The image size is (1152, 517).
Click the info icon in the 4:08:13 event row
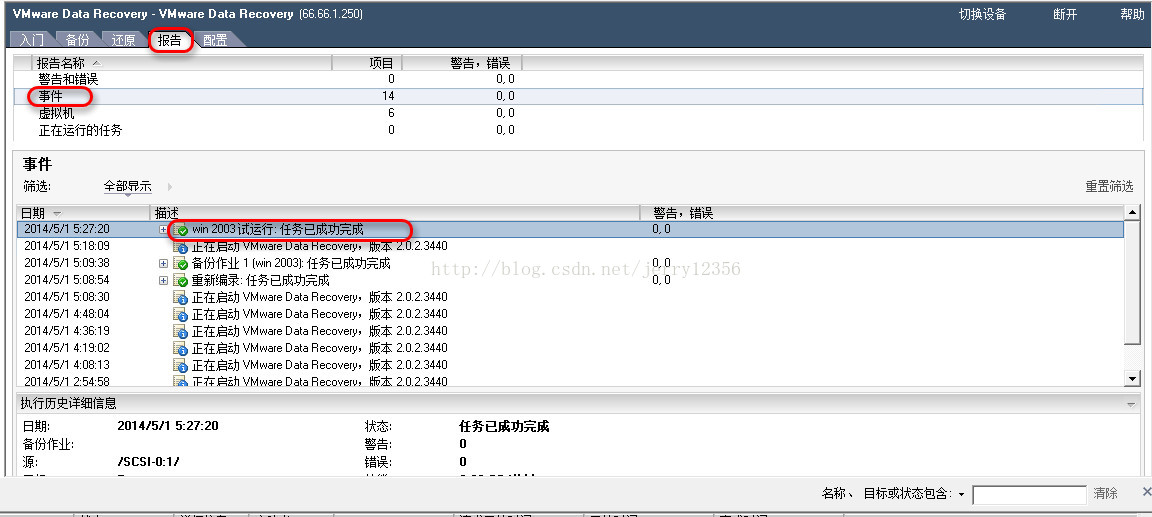point(181,365)
